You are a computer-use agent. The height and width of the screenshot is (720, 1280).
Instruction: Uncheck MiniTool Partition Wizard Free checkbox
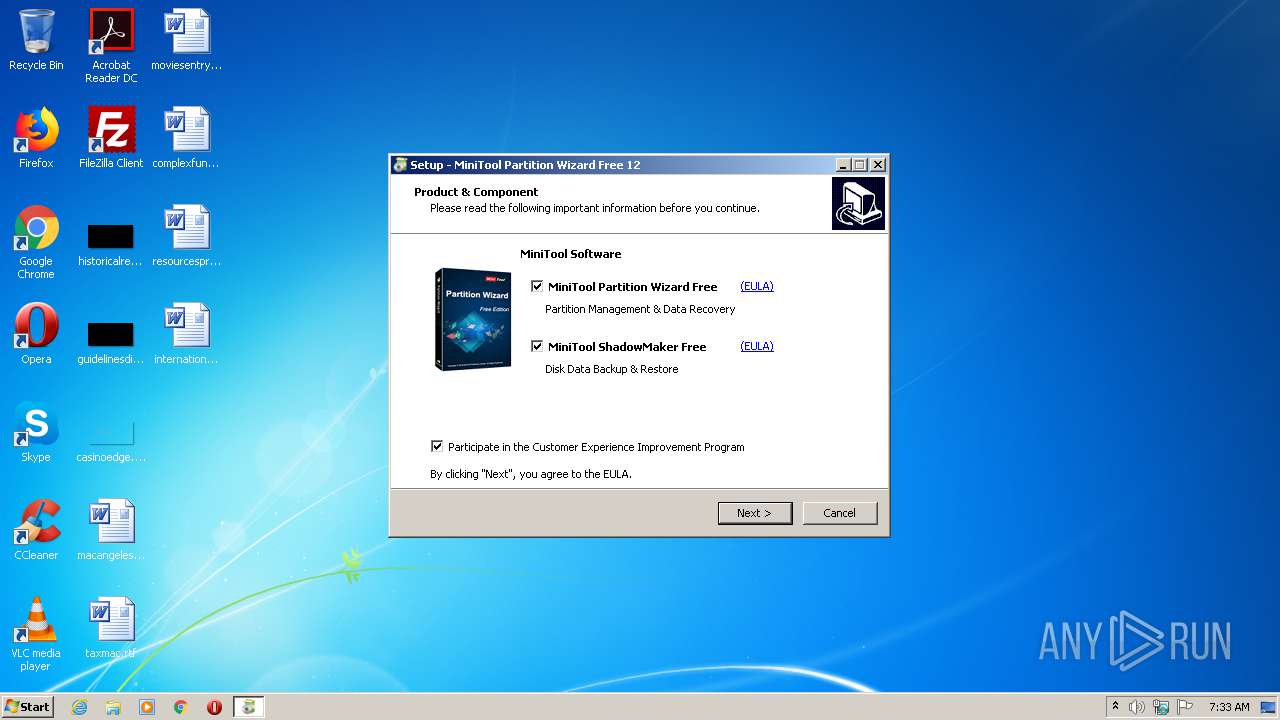537,287
